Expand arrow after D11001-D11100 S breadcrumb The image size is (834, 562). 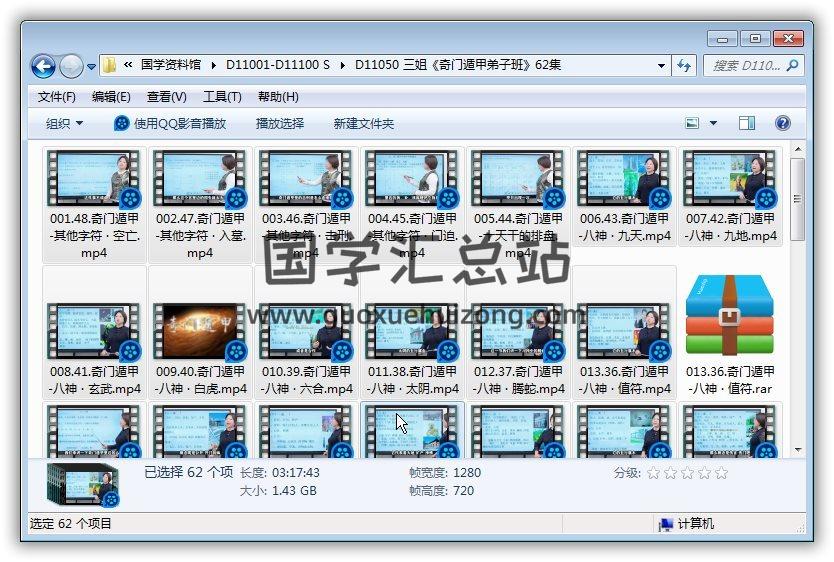(342, 65)
